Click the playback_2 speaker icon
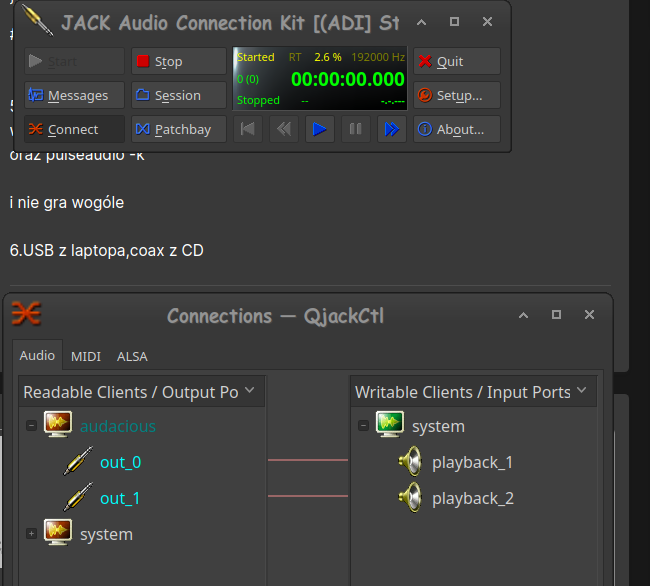 (410, 497)
